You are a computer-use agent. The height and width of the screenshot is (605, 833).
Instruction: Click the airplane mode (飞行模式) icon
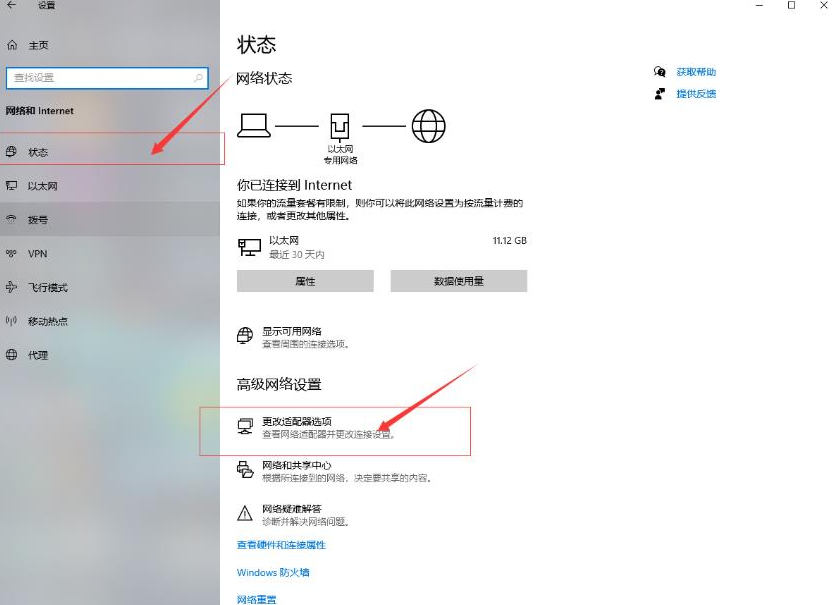coord(12,288)
